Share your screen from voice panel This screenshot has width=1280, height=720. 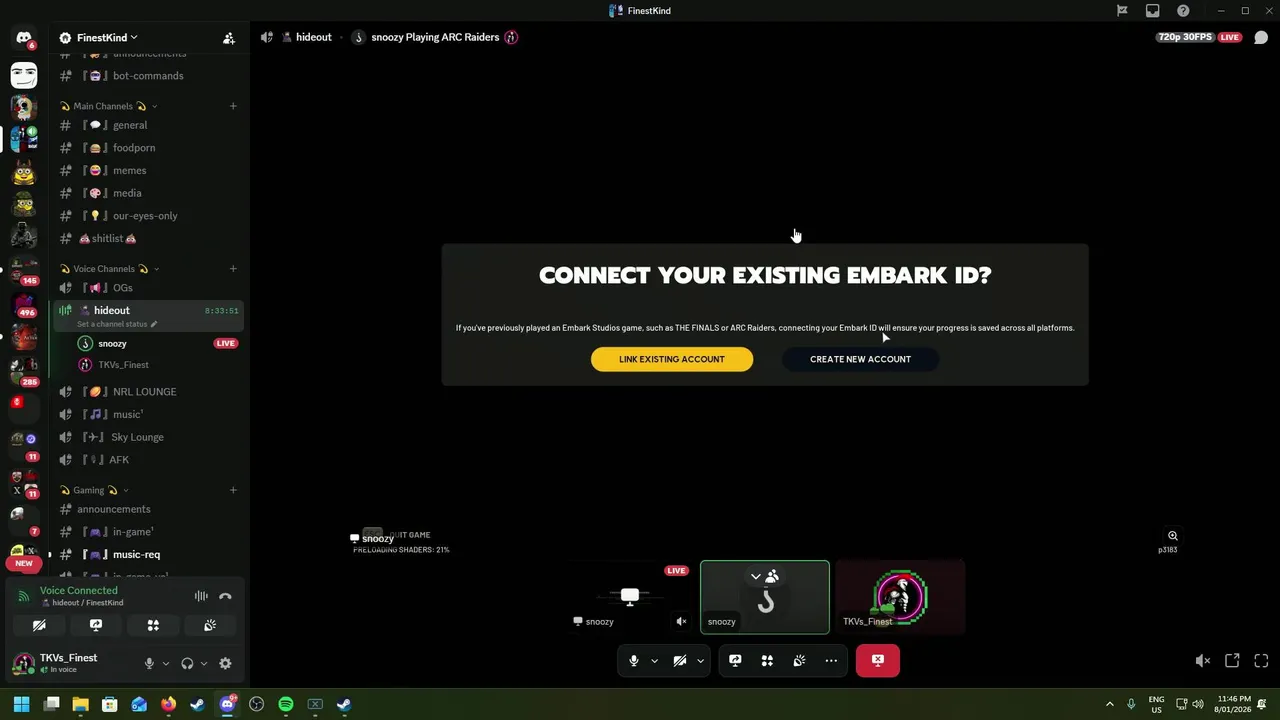tap(96, 625)
